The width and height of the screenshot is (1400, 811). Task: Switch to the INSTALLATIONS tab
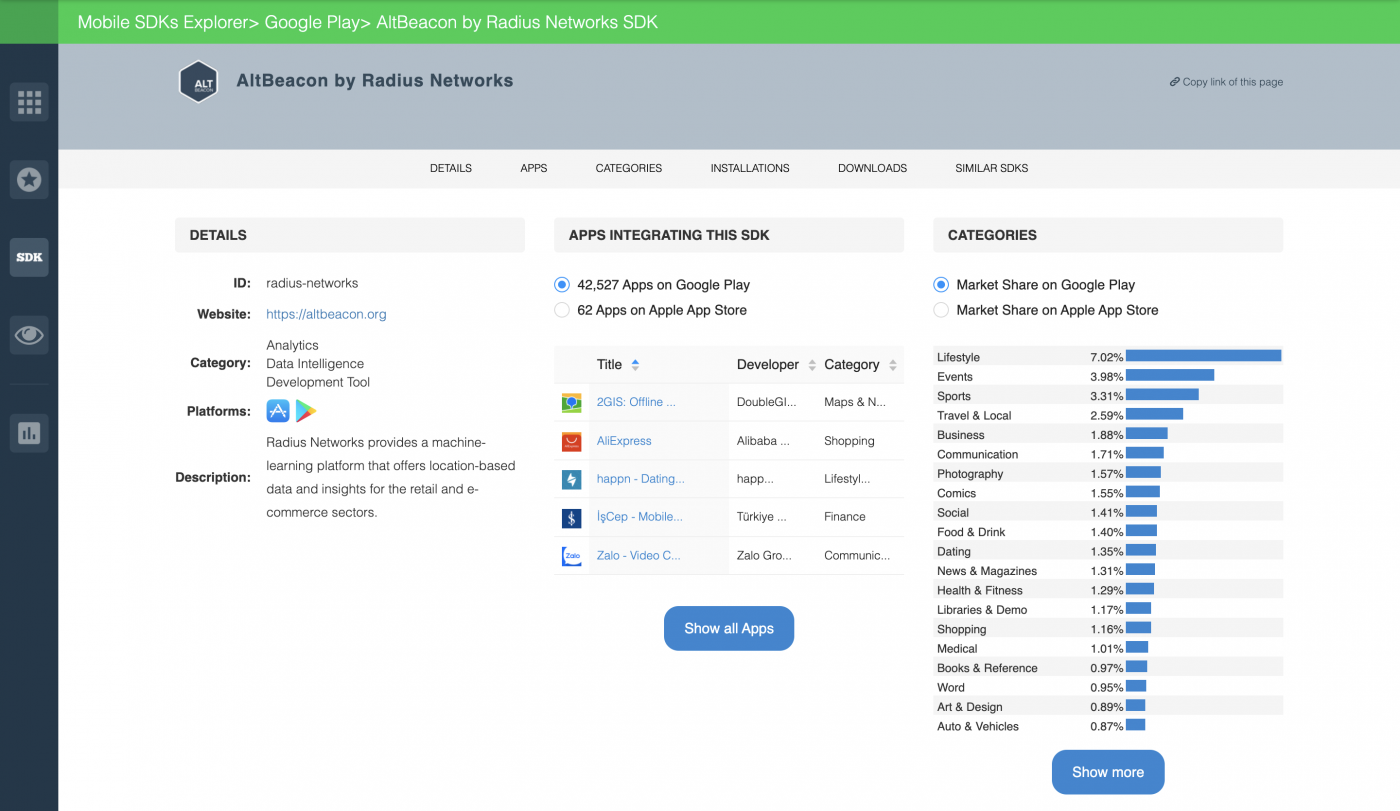point(750,168)
